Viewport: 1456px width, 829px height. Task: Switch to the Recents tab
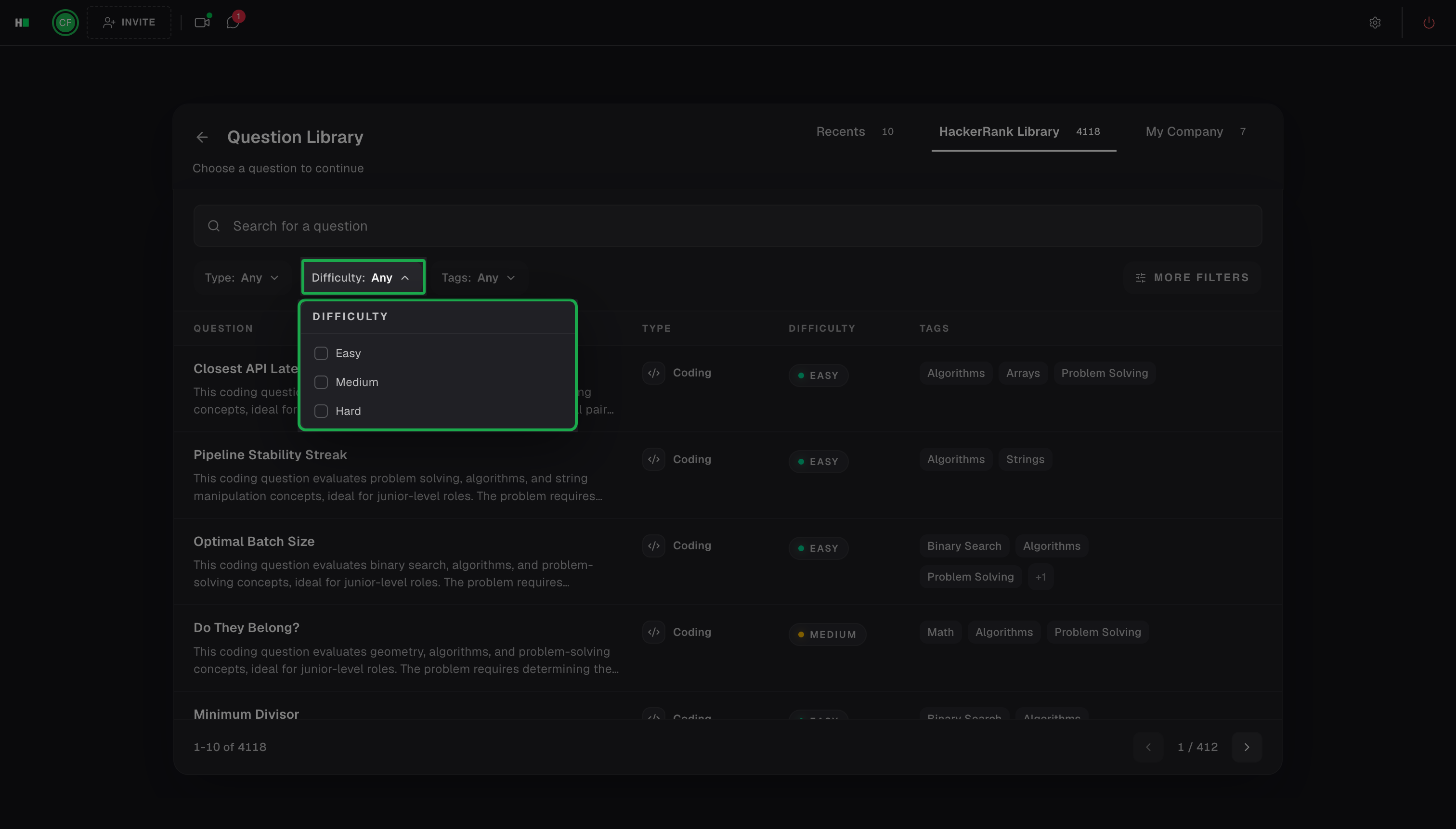click(x=855, y=131)
